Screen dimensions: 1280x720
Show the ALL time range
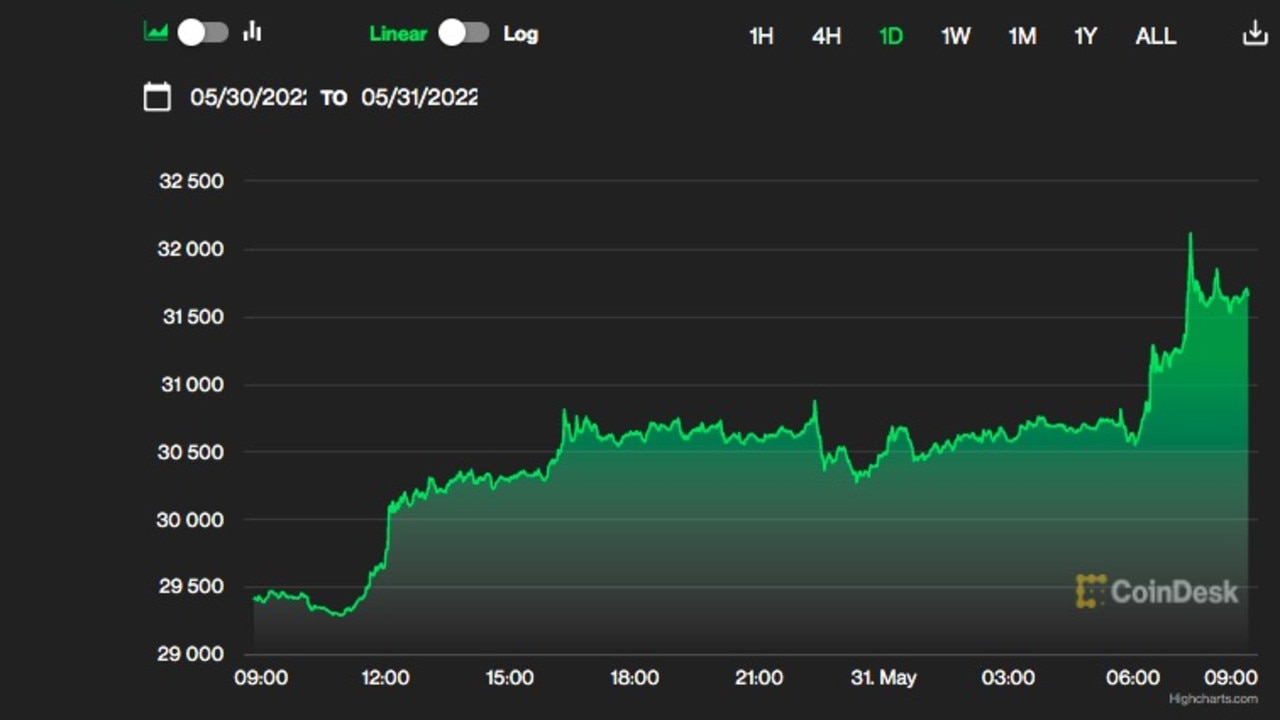point(1156,36)
